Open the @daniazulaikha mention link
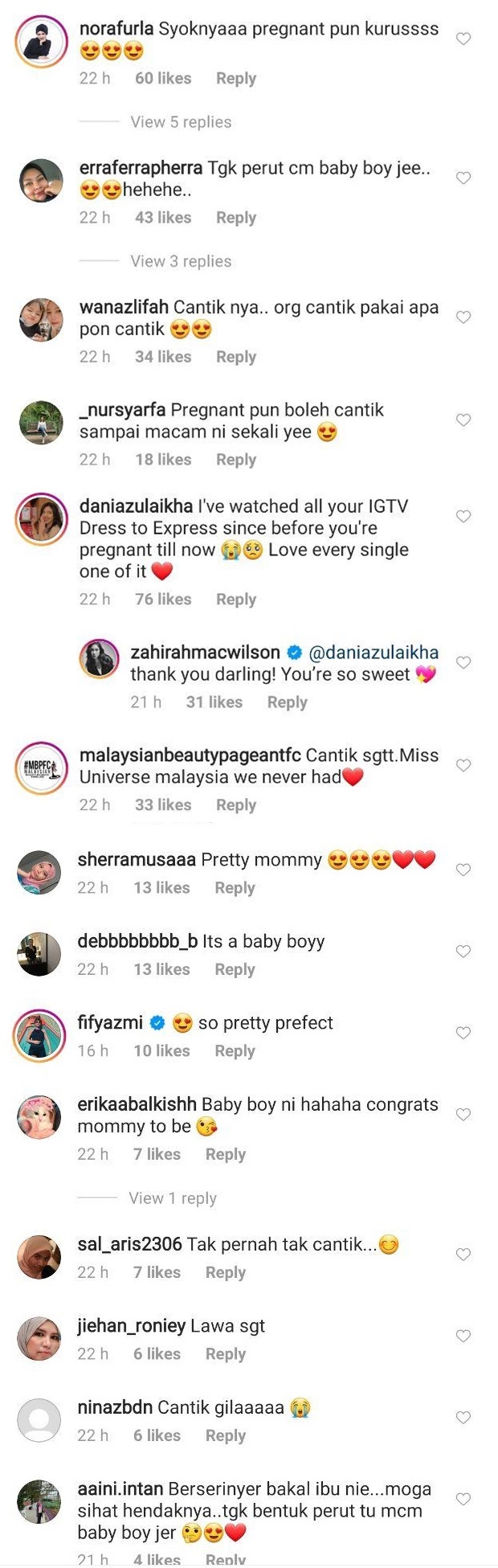The height and width of the screenshot is (1568, 498). tap(373, 653)
